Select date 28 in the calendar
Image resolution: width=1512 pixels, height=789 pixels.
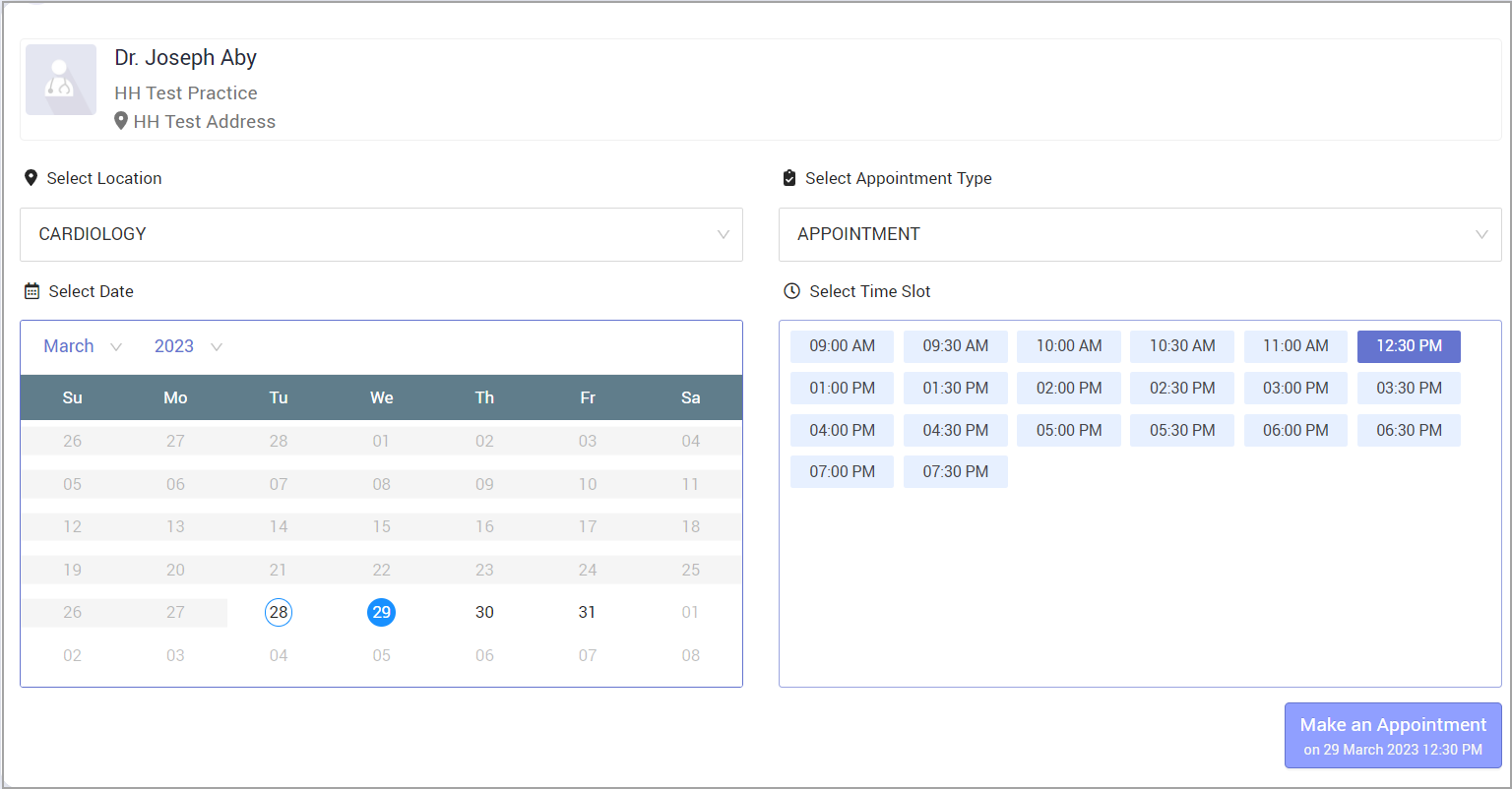[x=279, y=612]
